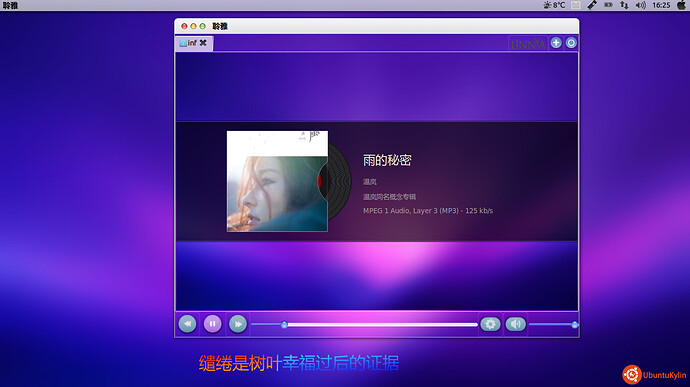The width and height of the screenshot is (690, 387).
Task: Open the player settings gear
Action: 490,324
